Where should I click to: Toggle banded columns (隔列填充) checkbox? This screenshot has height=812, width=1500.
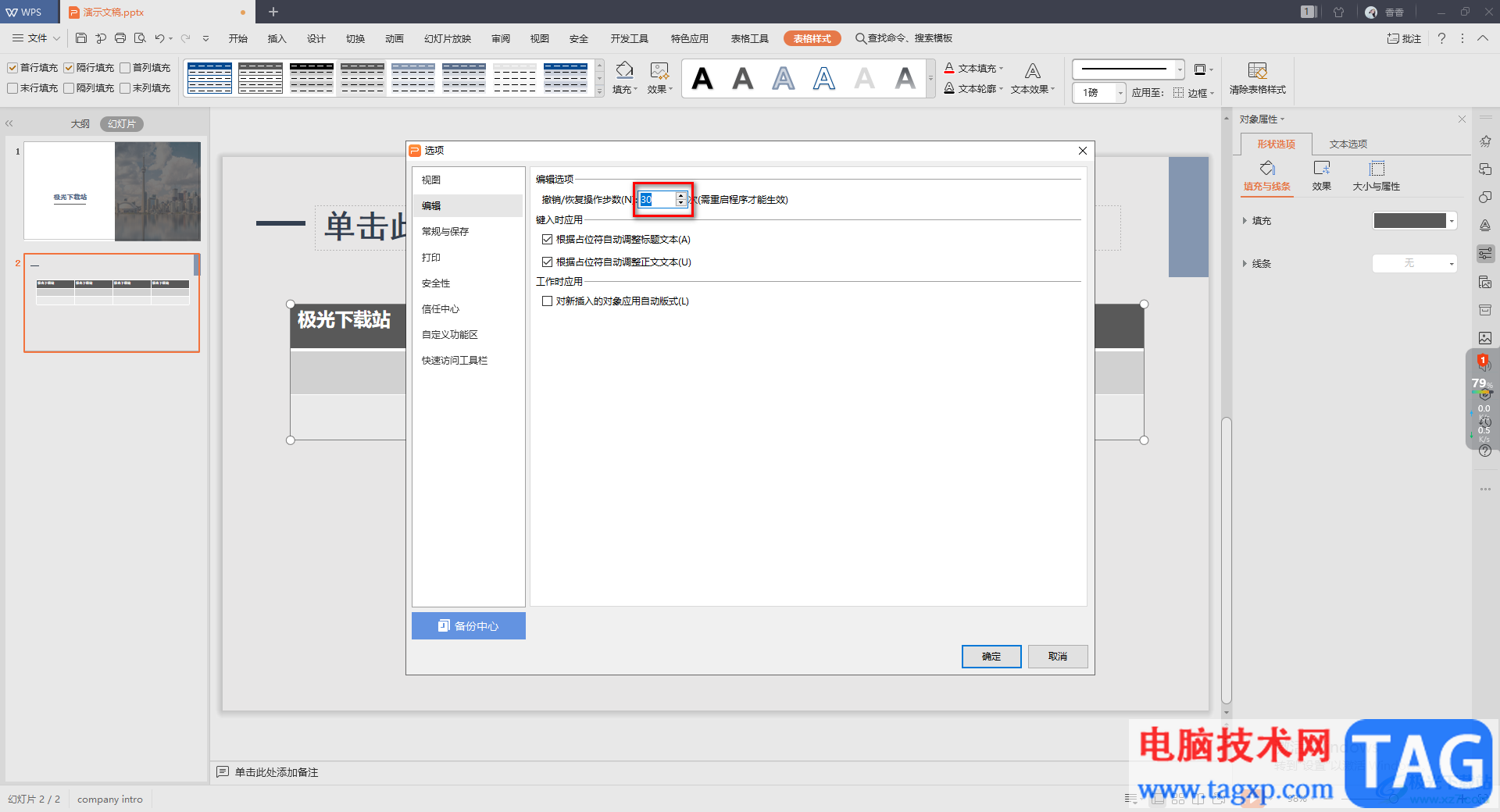pos(69,88)
